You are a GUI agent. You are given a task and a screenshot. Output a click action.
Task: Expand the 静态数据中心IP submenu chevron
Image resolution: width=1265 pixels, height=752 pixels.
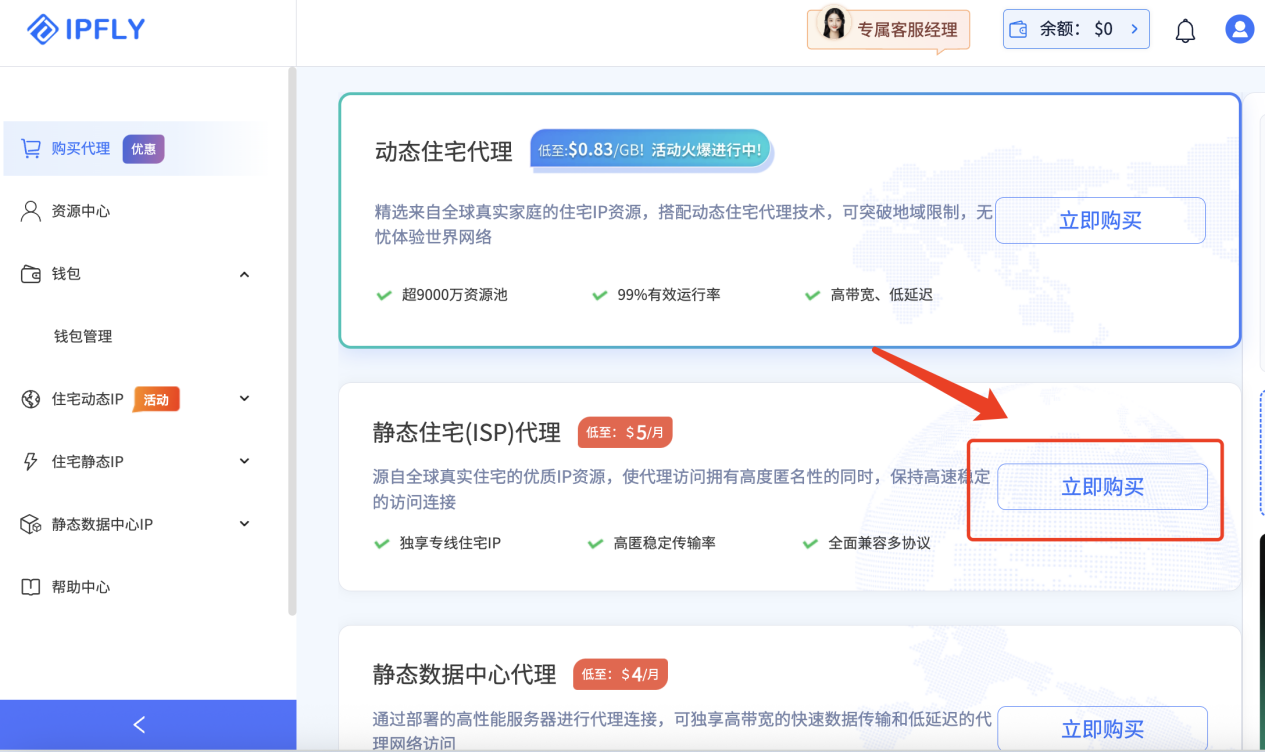point(244,524)
